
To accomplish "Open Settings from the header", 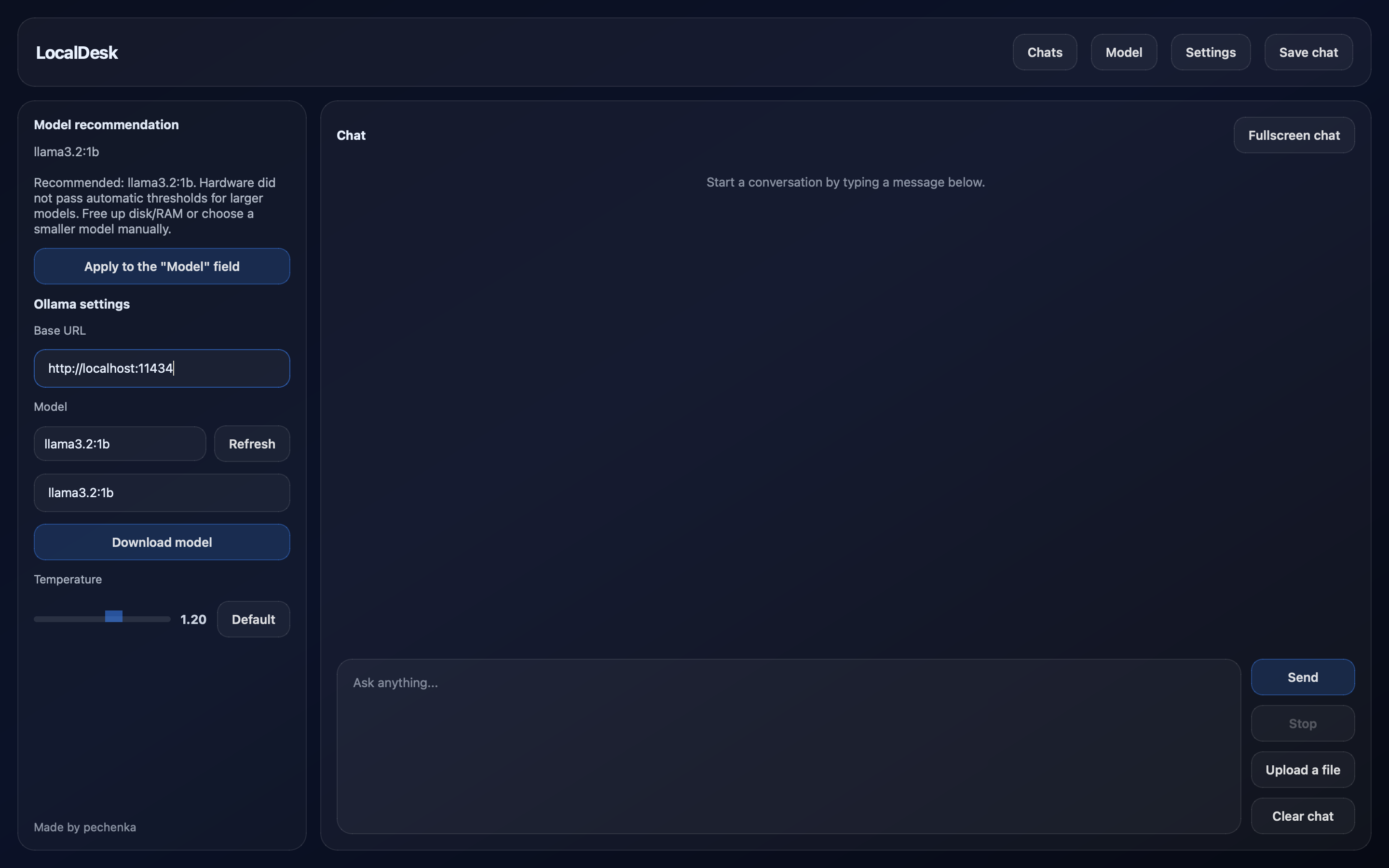I will click(x=1211, y=52).
